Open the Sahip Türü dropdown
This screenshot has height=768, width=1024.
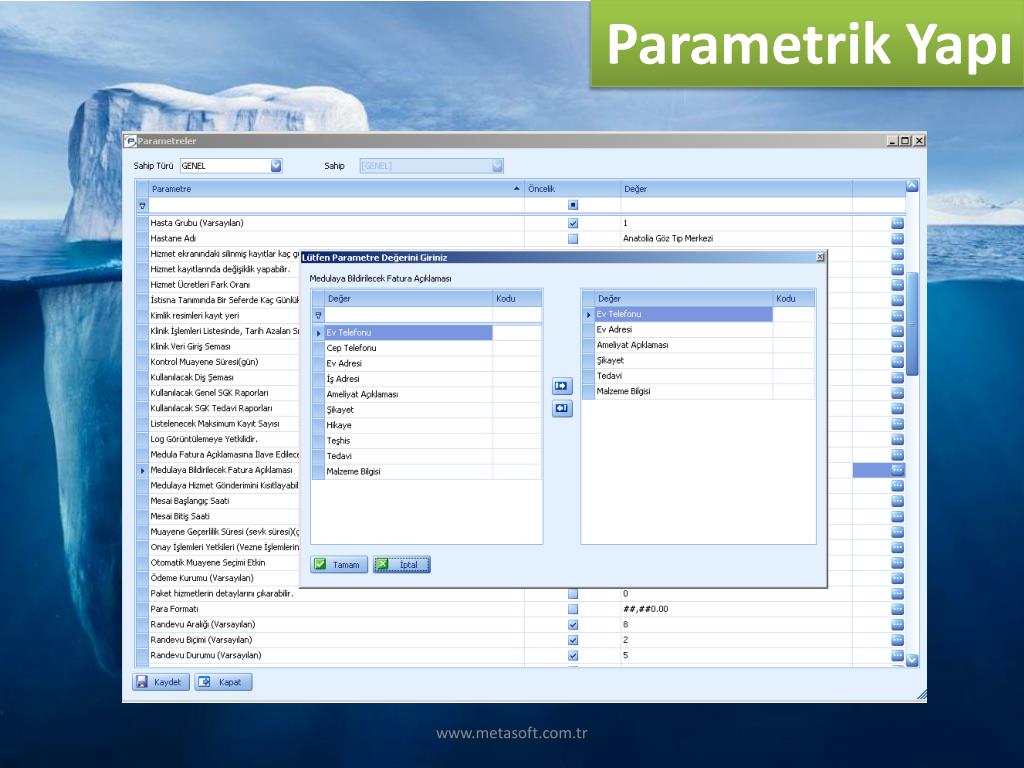pos(276,166)
